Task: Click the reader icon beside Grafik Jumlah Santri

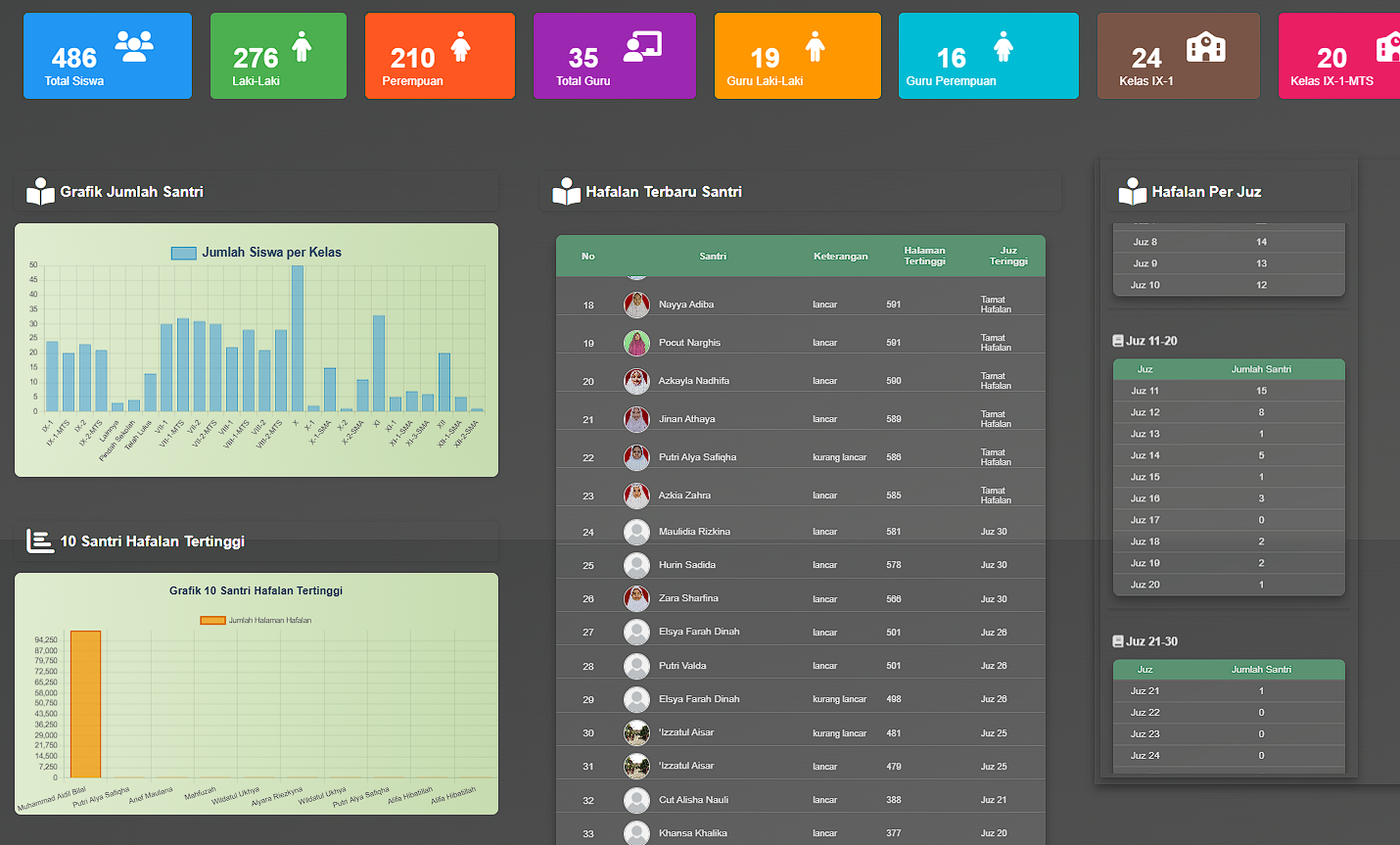Action: tap(40, 192)
